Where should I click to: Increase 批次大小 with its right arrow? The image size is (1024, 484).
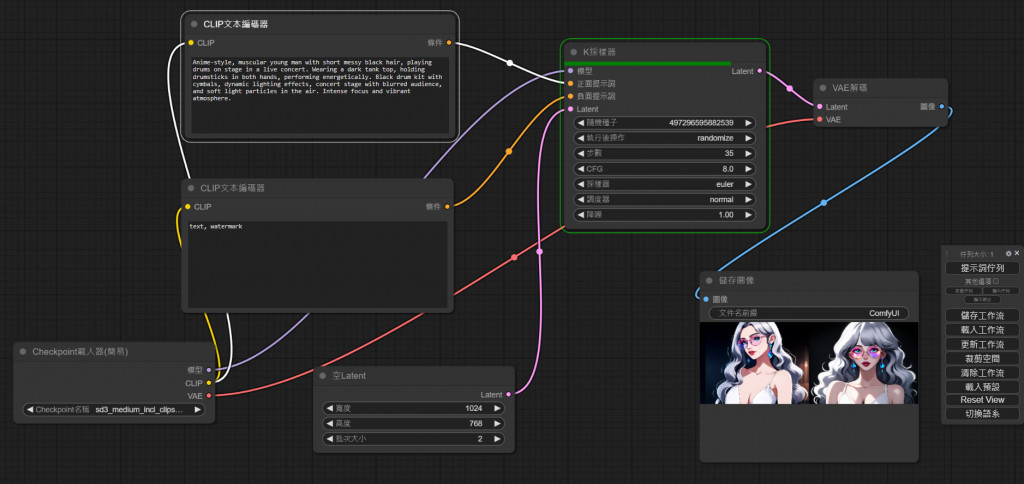pos(498,439)
